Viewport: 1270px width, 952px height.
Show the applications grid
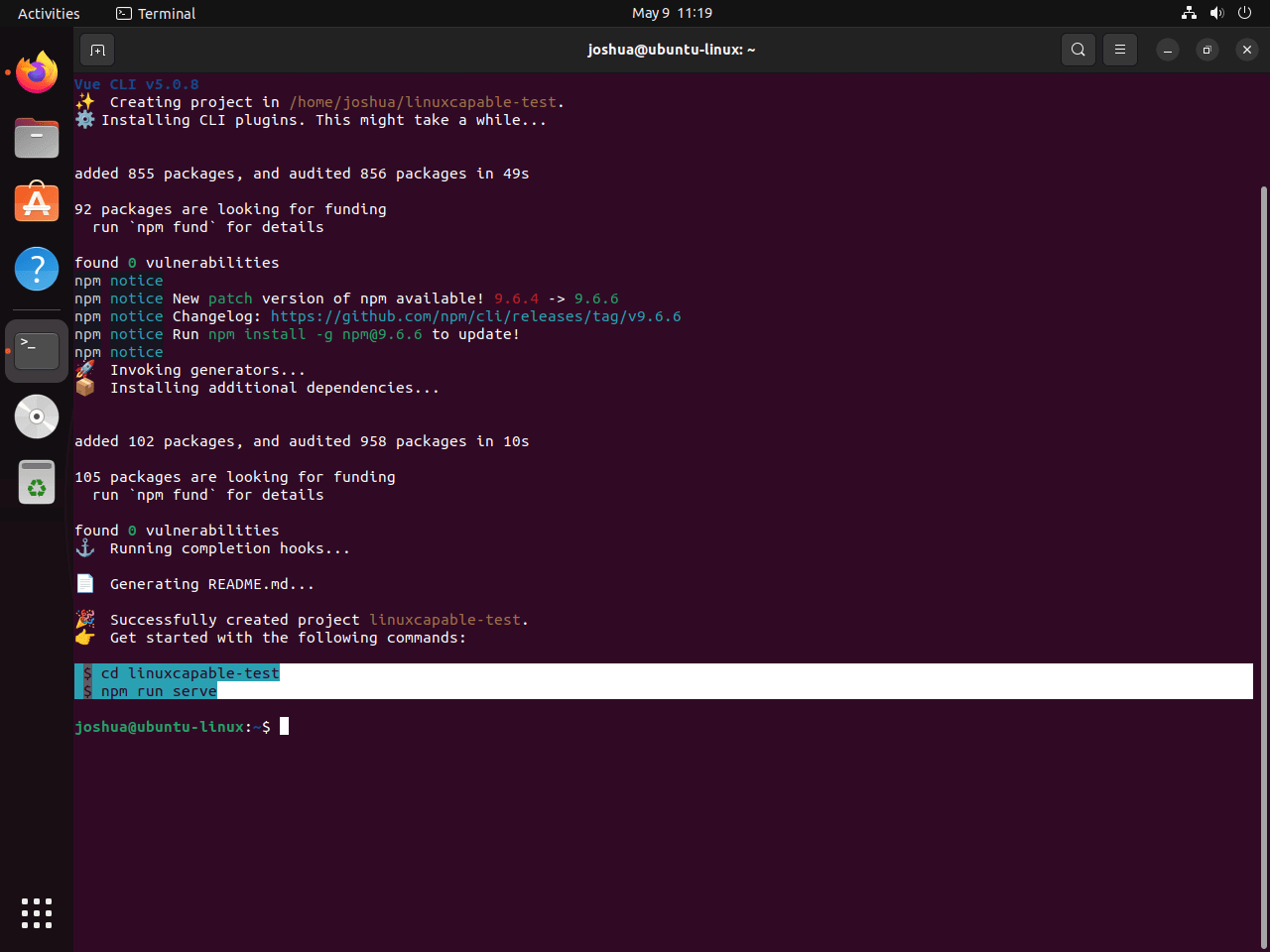tap(37, 913)
